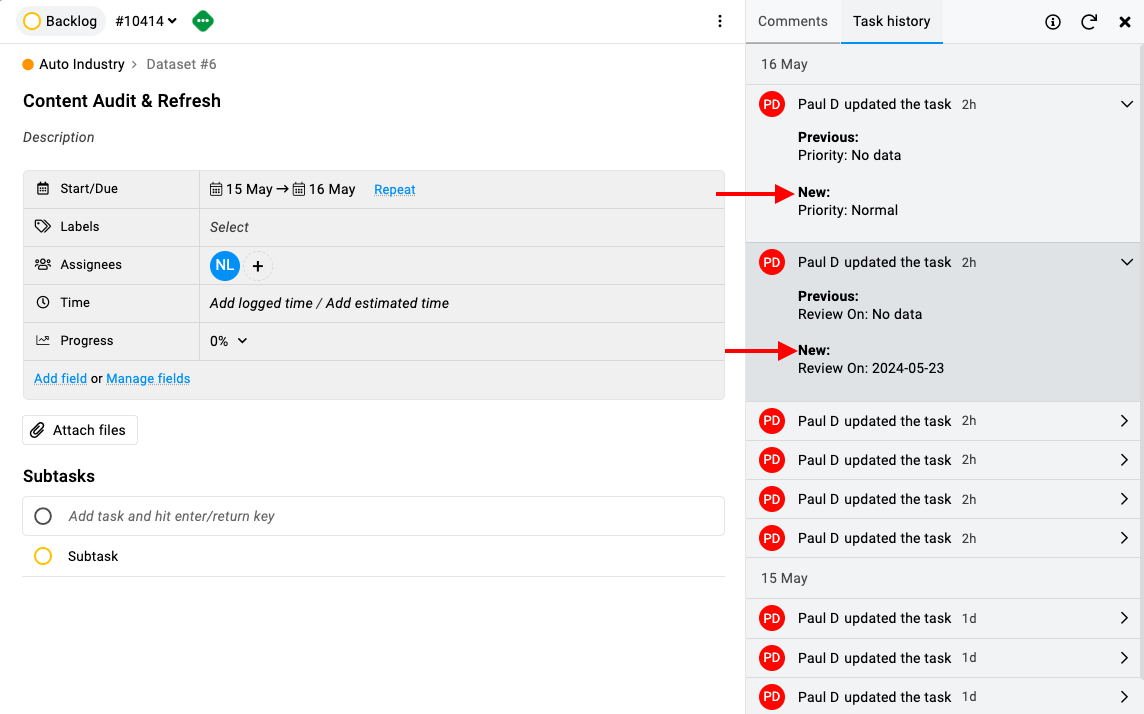1144x714 pixels.
Task: Click the Add logged time field
Action: (x=261, y=303)
